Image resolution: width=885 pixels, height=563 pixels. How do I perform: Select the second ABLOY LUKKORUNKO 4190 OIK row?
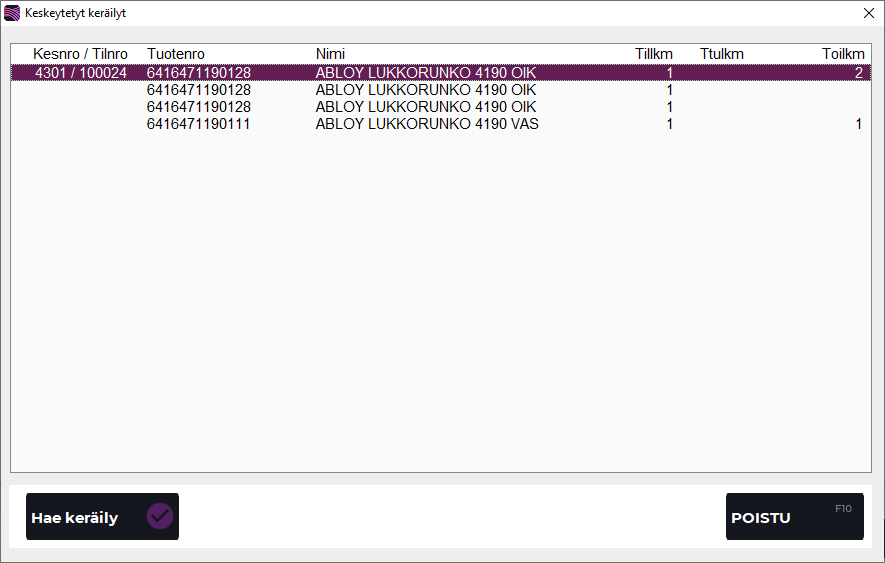point(426,90)
